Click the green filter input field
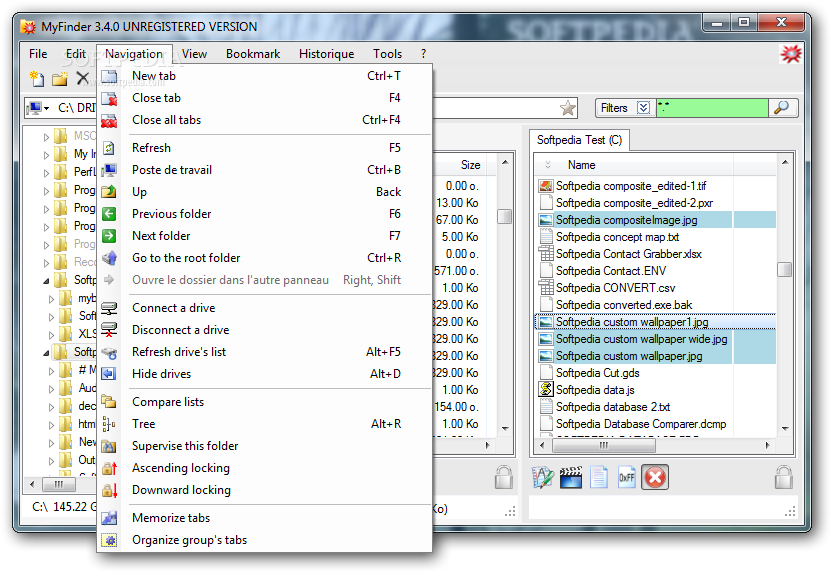The image size is (832, 573). (x=712, y=108)
